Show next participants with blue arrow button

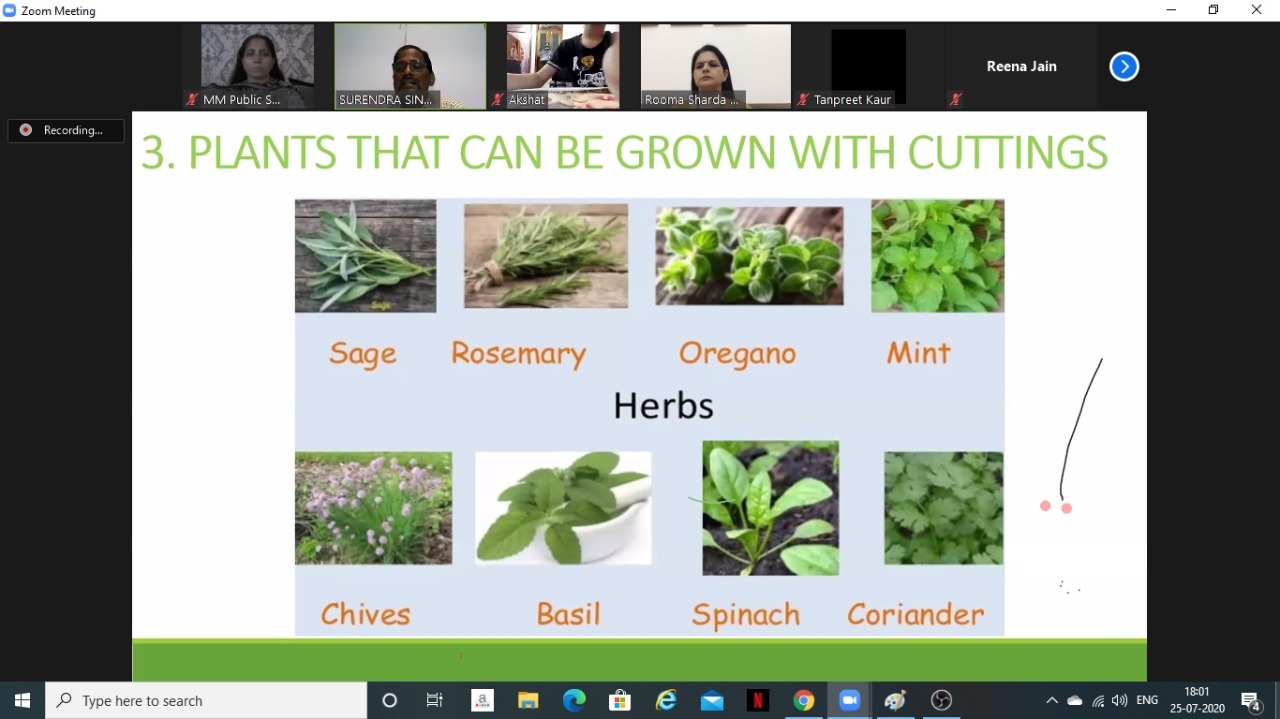point(1124,67)
